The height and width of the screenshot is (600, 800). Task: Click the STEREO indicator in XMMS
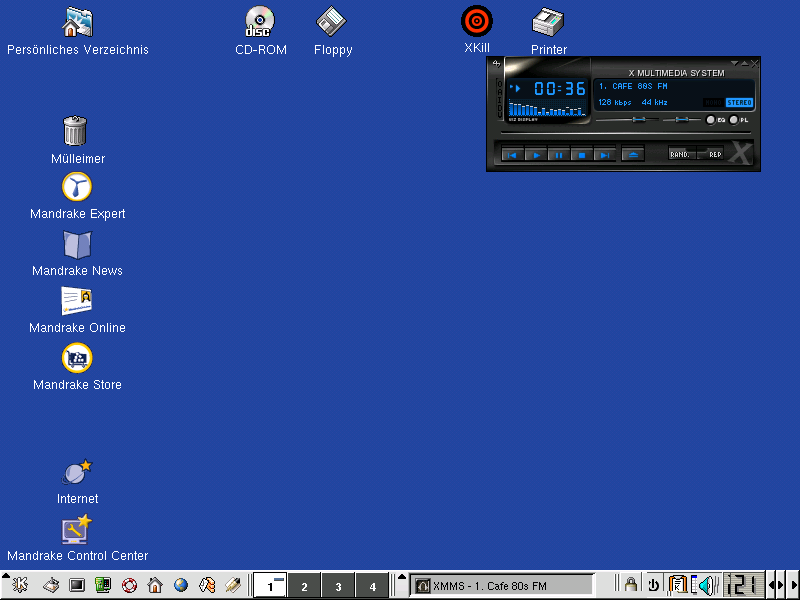739,103
